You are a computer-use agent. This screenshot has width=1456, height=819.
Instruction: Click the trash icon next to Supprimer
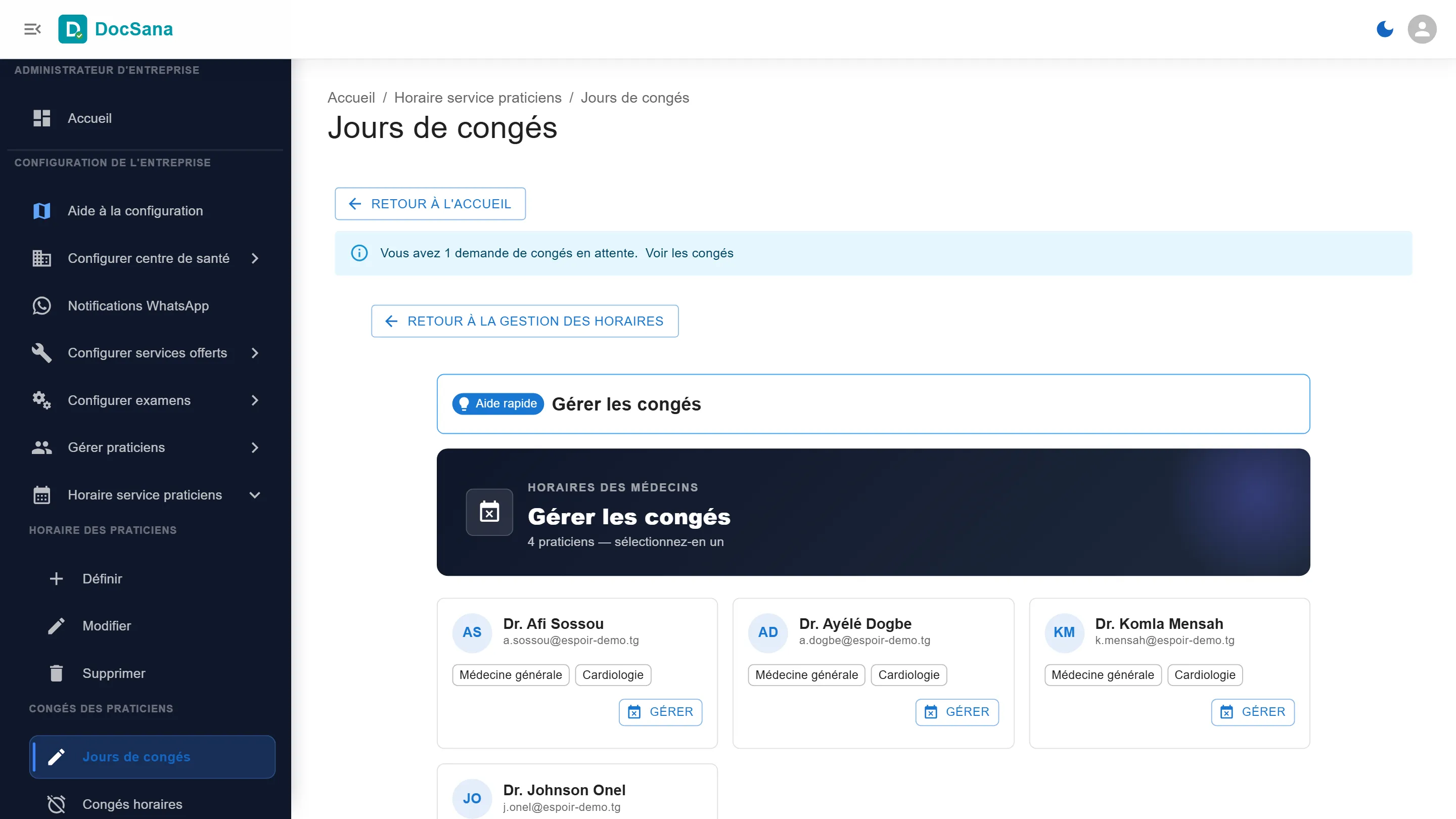(x=57, y=673)
